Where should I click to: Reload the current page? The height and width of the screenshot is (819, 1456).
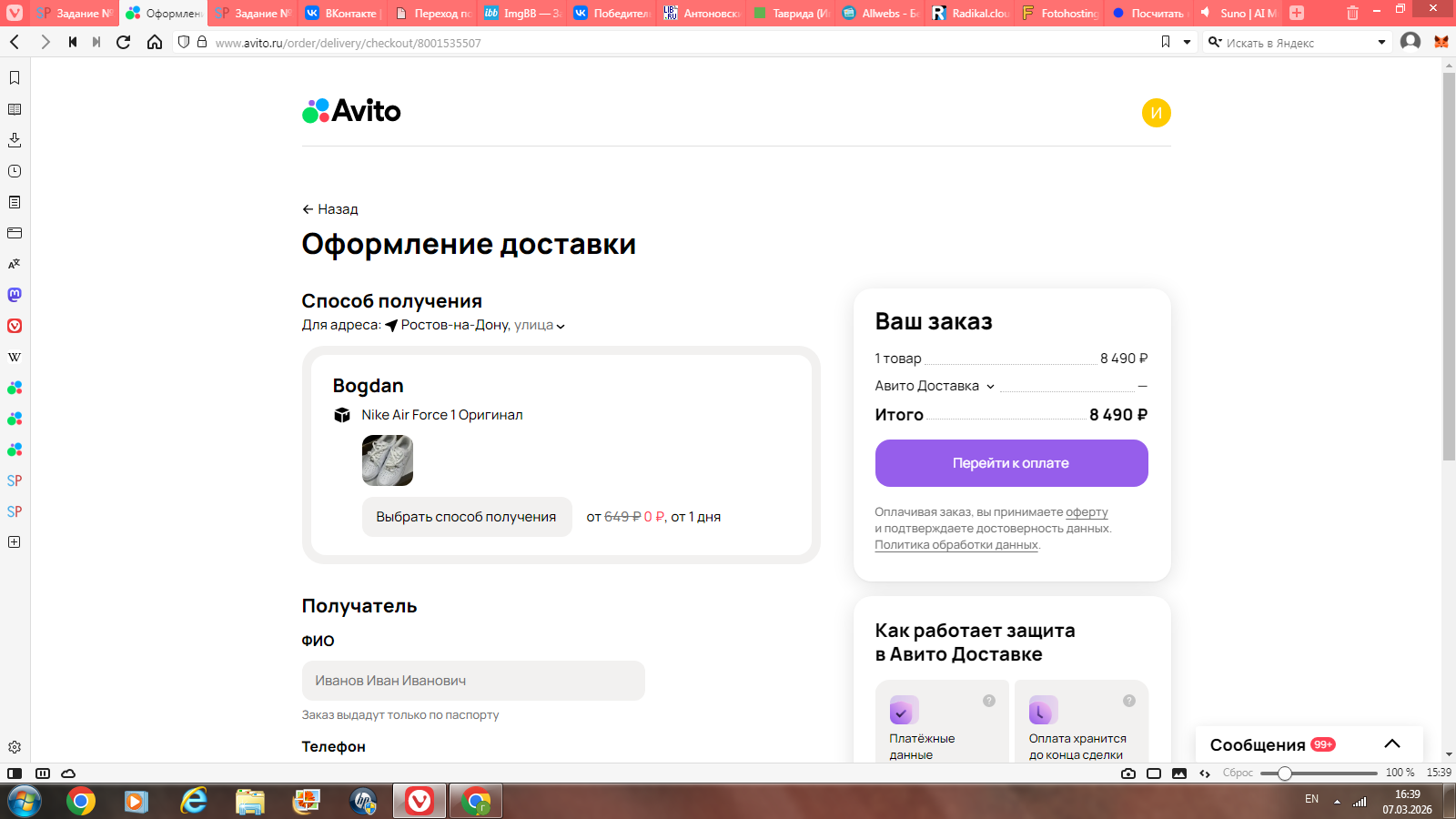124,42
